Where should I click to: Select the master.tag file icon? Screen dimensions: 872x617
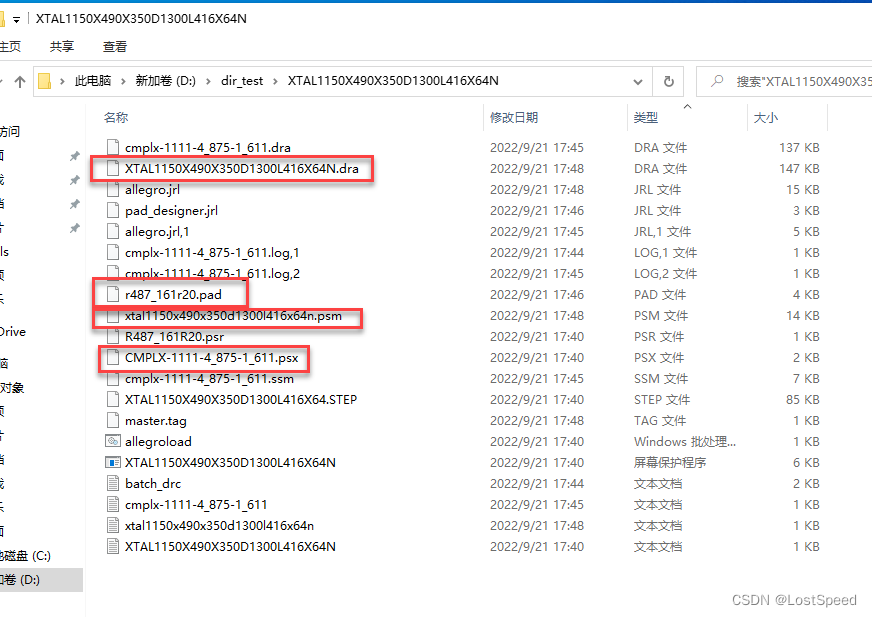point(112,420)
